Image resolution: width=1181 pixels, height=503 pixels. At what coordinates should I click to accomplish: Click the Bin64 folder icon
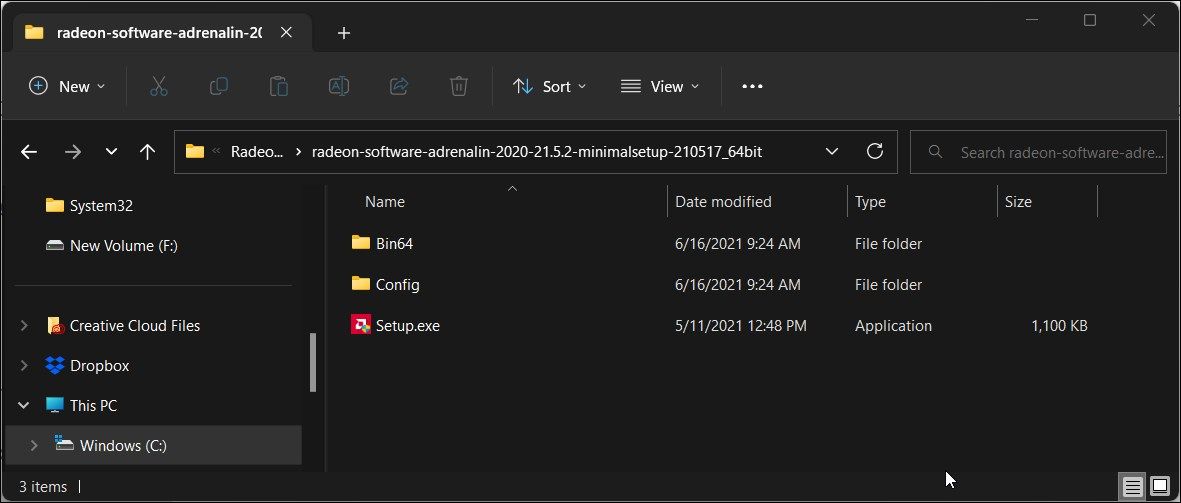coord(361,242)
